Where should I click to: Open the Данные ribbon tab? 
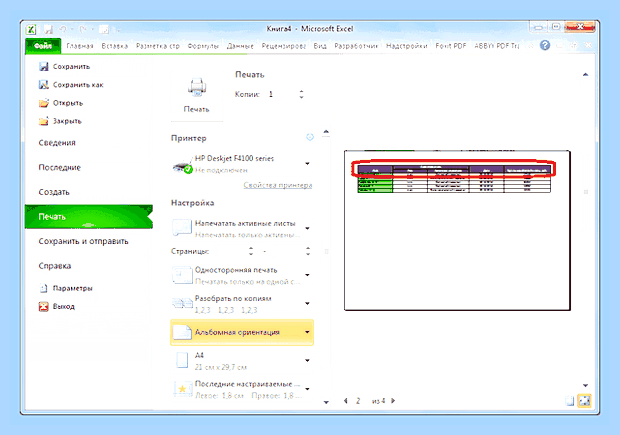[x=240, y=46]
